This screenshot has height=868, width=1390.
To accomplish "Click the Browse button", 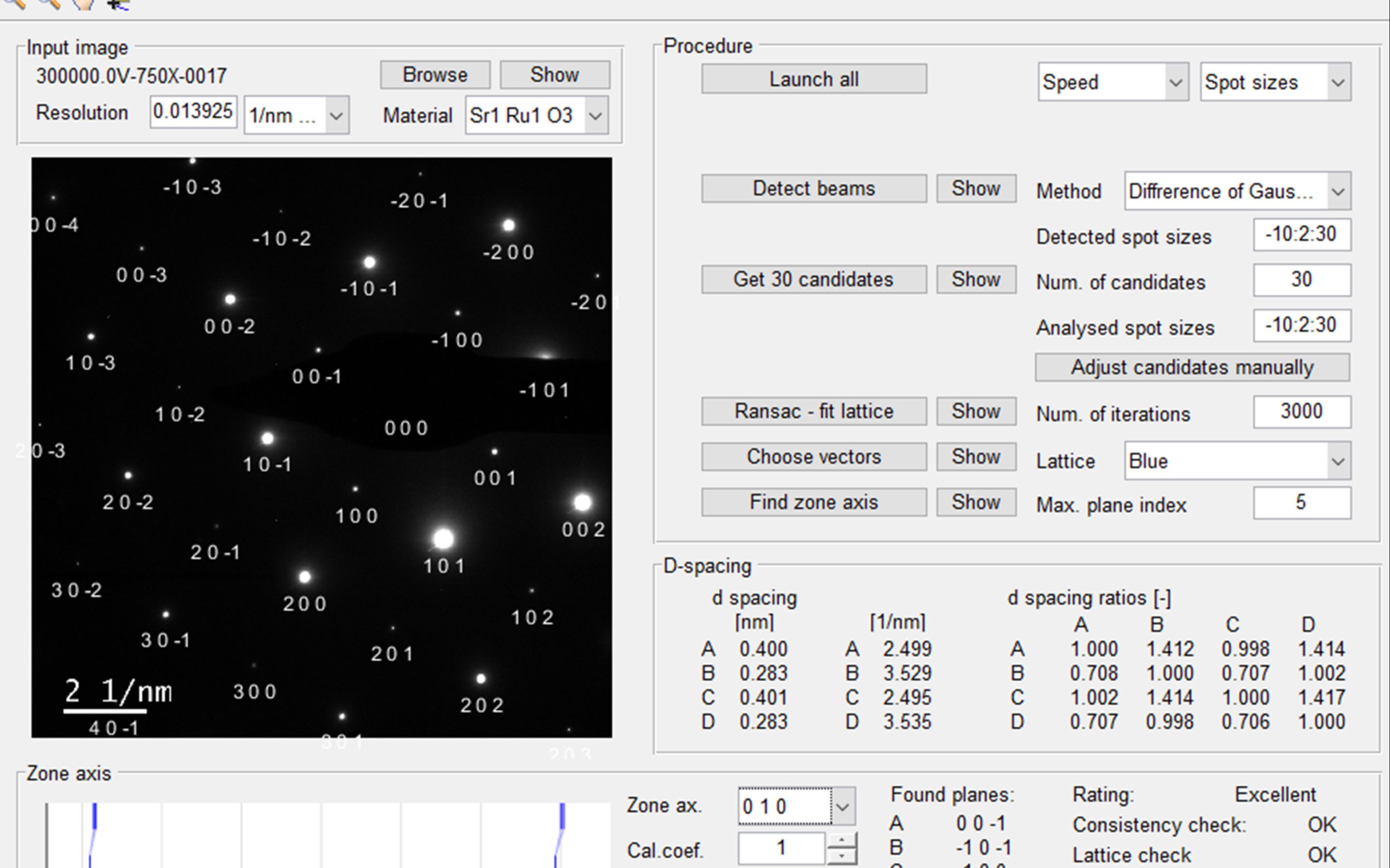I will [x=435, y=75].
